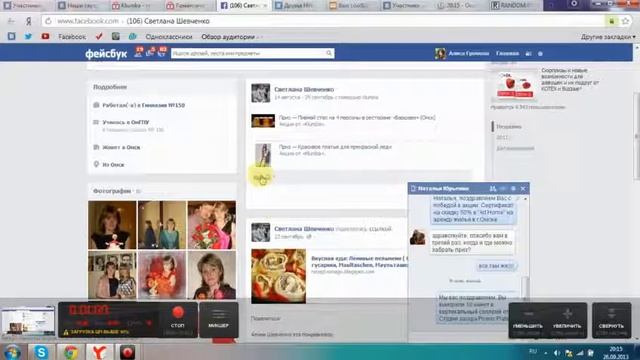Click the search magnifier in Facebook search box
Viewport: 640px width, 360px height.
(x=329, y=53)
